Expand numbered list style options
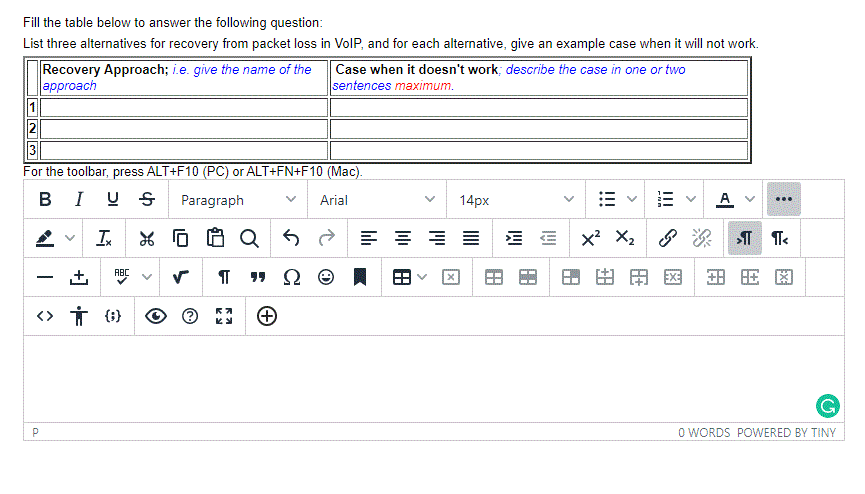The image size is (865, 494). click(691, 199)
